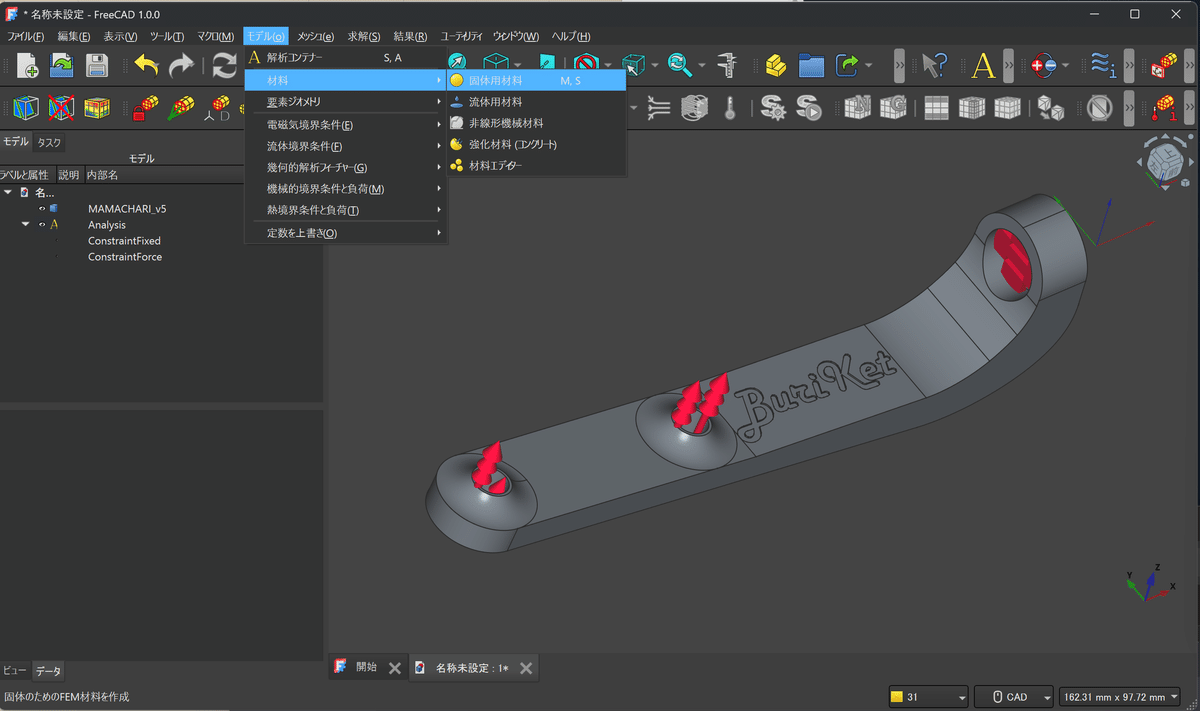Click the mesh cube labeled N icon
Viewport: 1200px width, 711px height.
coord(857,107)
